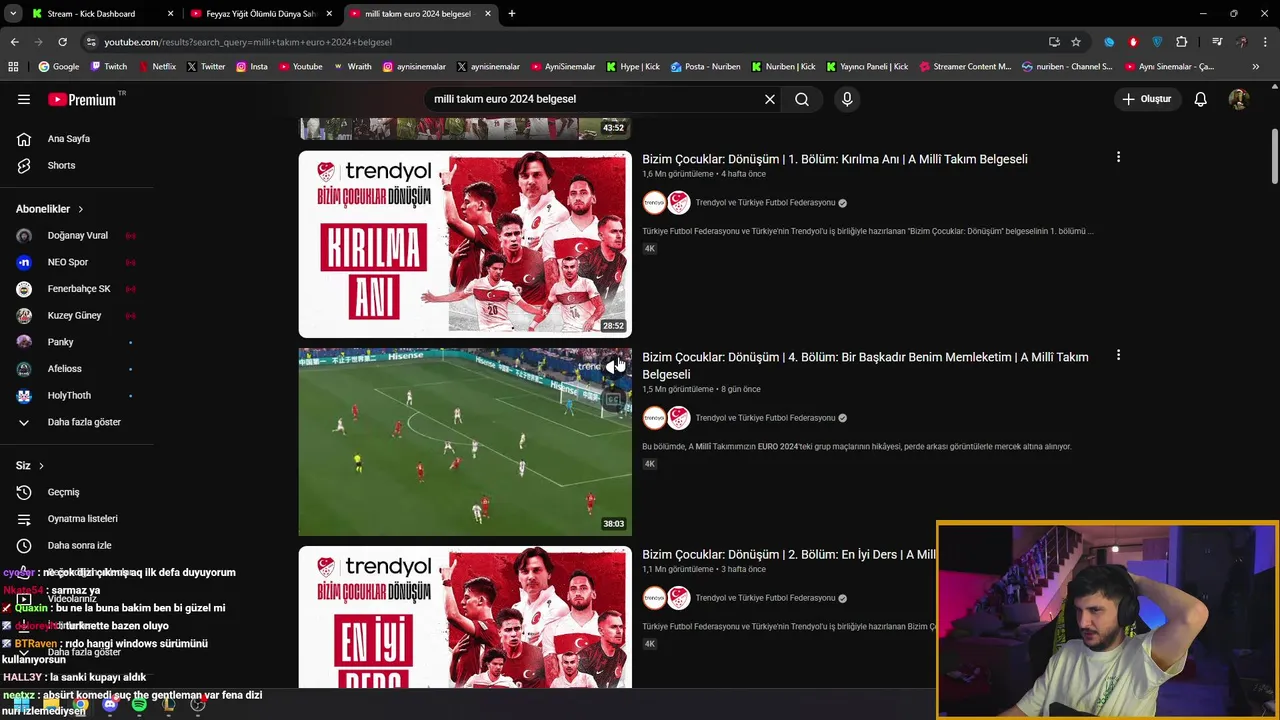Click the YouTube page vertical scrollbar
Screen dimensions: 1280x720
coord(1275,157)
